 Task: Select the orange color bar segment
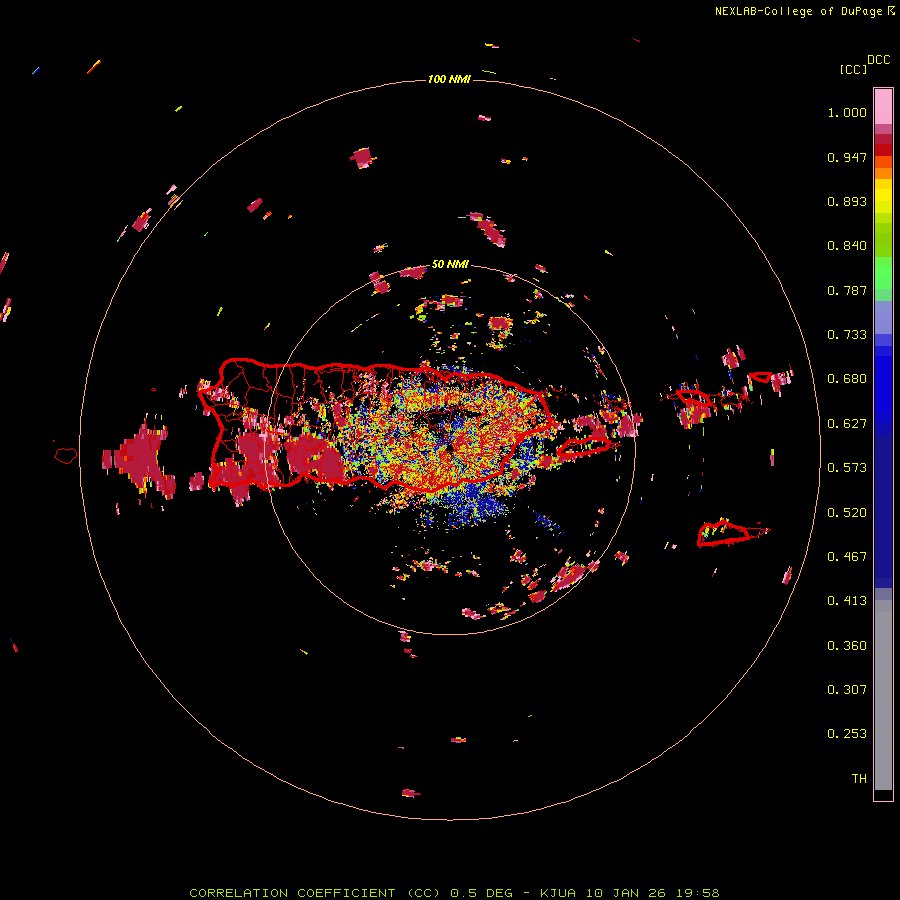point(883,173)
